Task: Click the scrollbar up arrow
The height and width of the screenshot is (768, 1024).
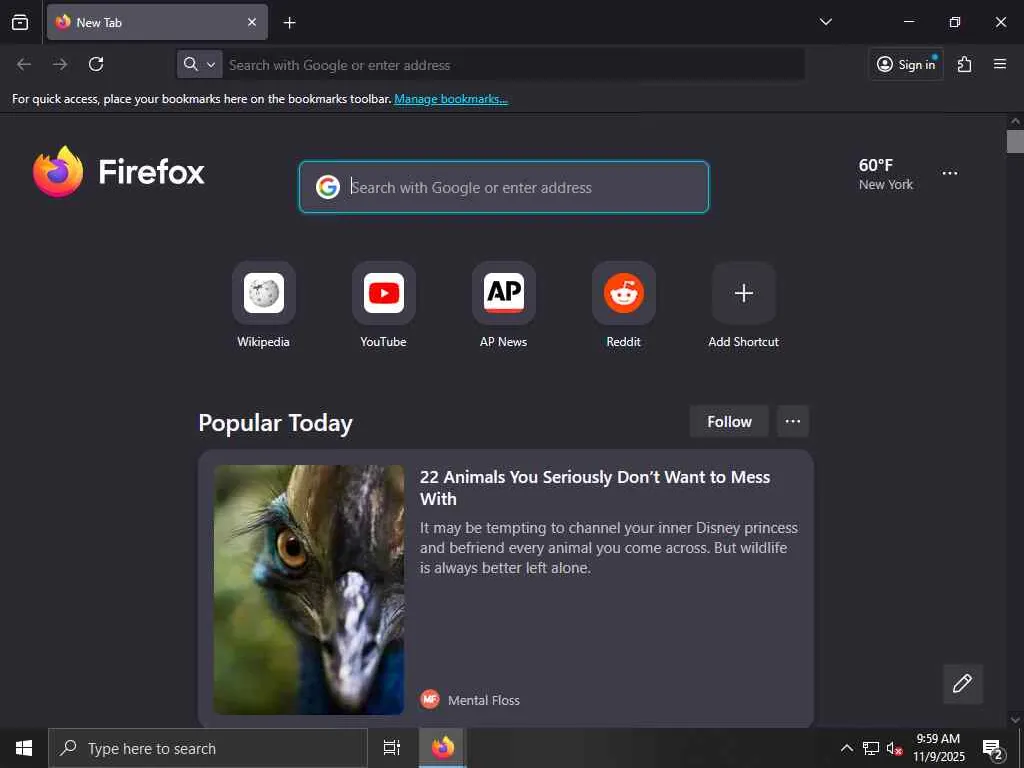Action: tap(1015, 121)
